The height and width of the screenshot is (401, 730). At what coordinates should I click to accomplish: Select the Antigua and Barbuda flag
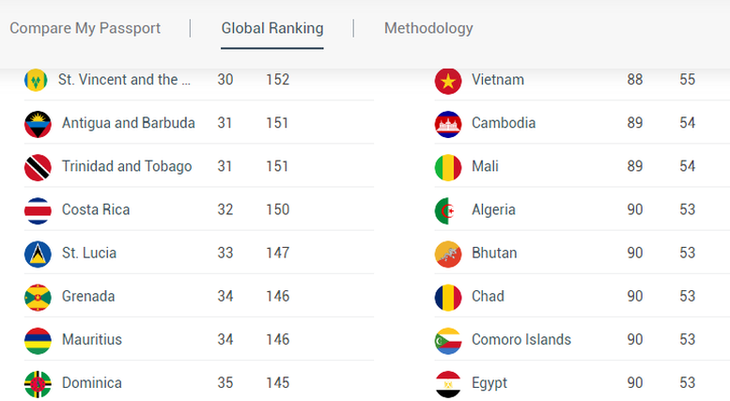pyautogui.click(x=37, y=124)
